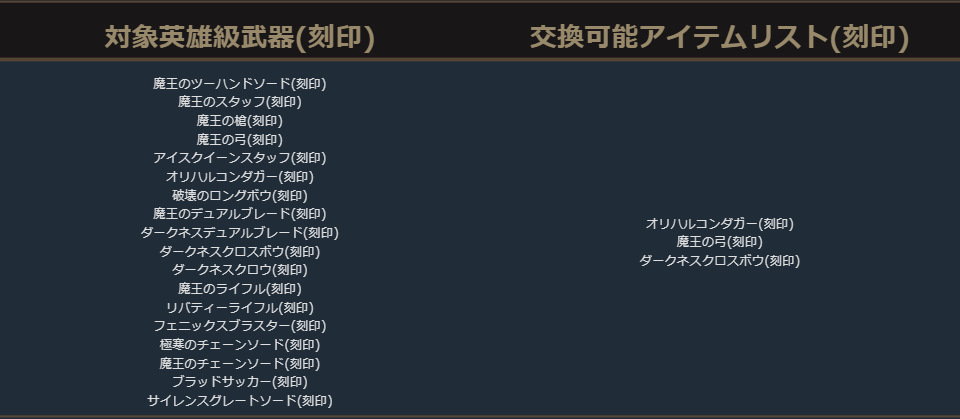The height and width of the screenshot is (419, 960).
Task: Click the 極寒のチェーンソード(刻印) entry
Action: point(240,344)
